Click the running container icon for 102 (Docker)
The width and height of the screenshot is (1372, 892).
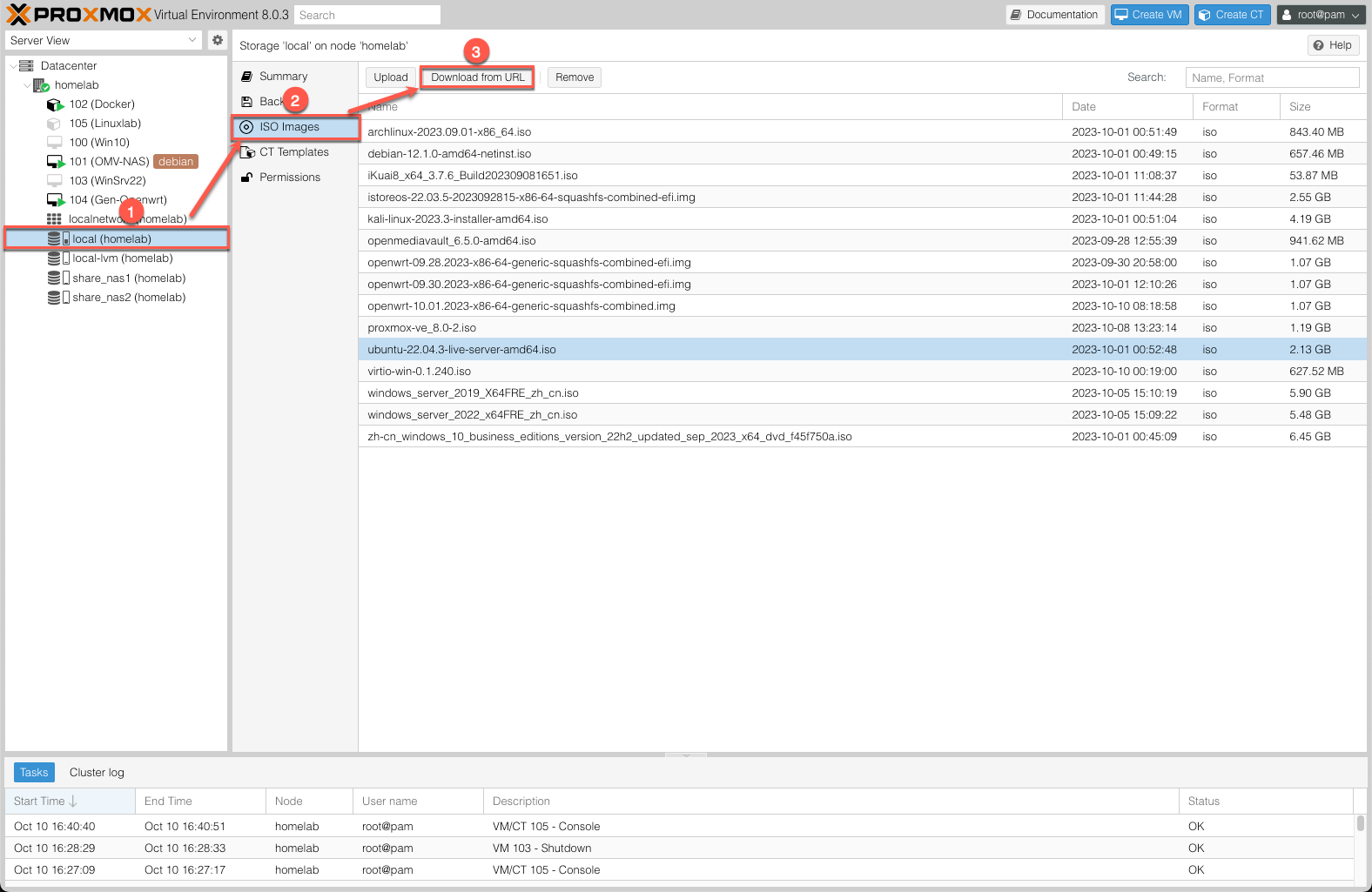click(55, 104)
